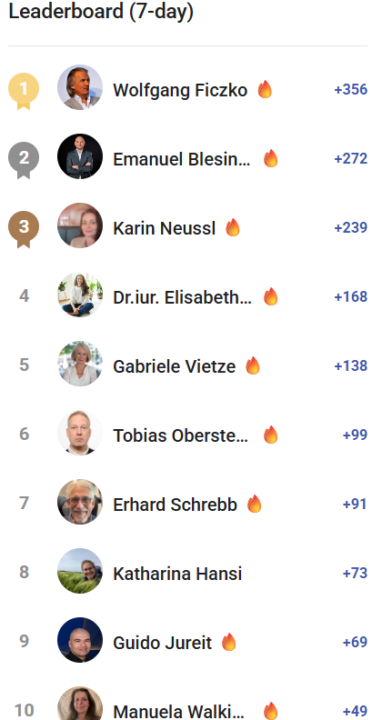Click the gold first-place medal icon

click(x=23, y=91)
